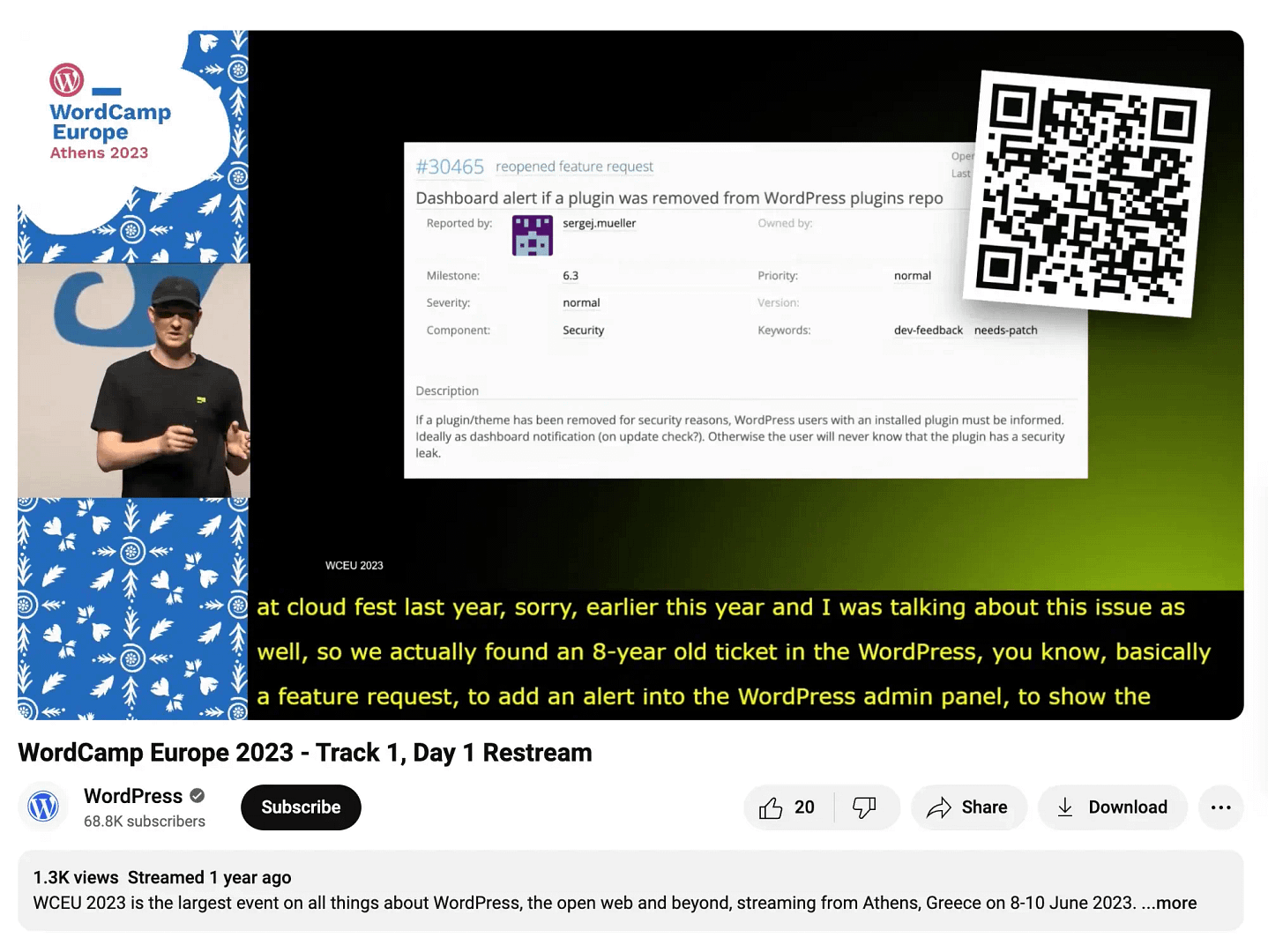1268x952 pixels.
Task: Click the dislike thumbs-down icon
Action: click(864, 807)
